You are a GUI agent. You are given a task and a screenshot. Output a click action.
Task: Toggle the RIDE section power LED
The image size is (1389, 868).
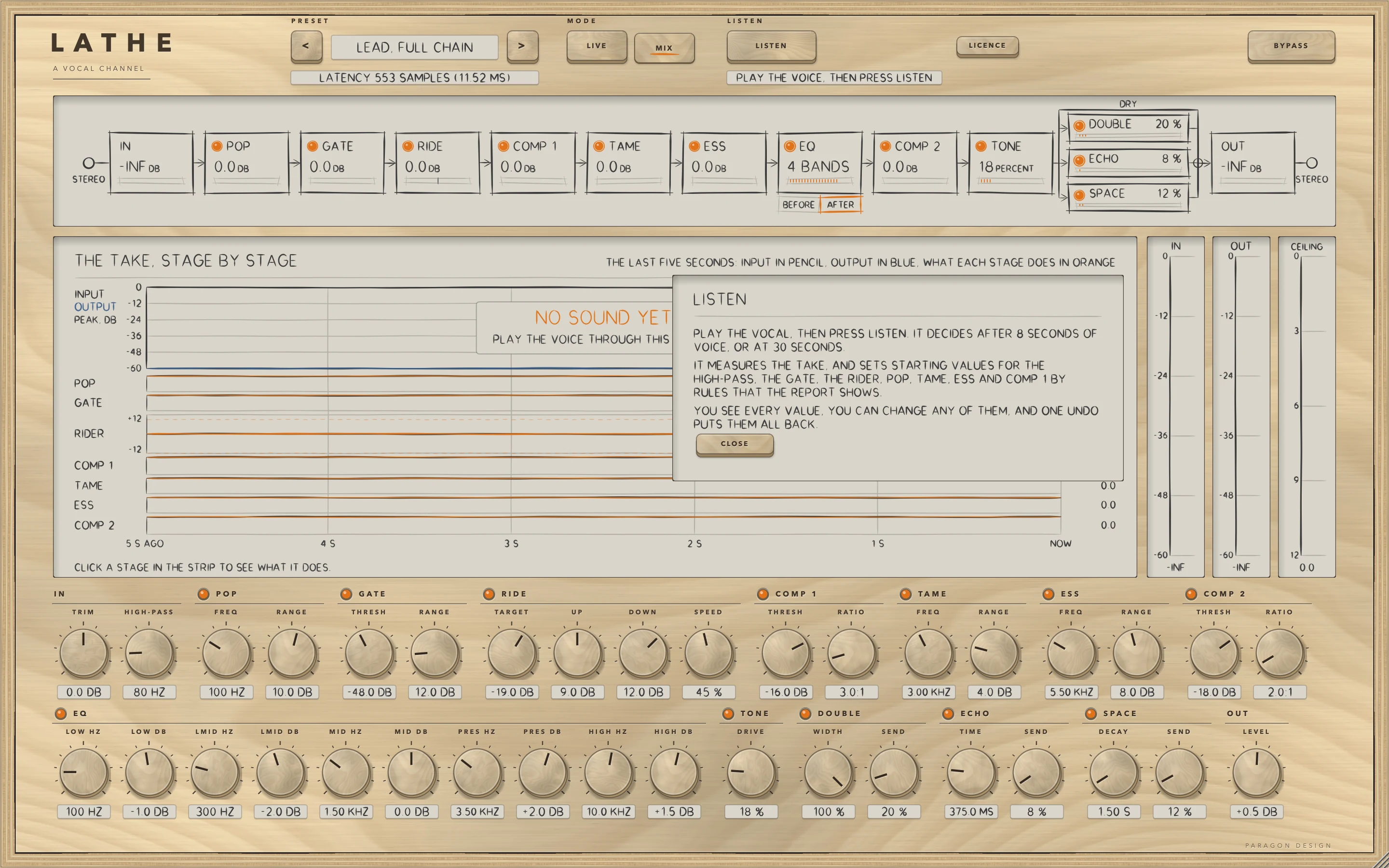(489, 594)
